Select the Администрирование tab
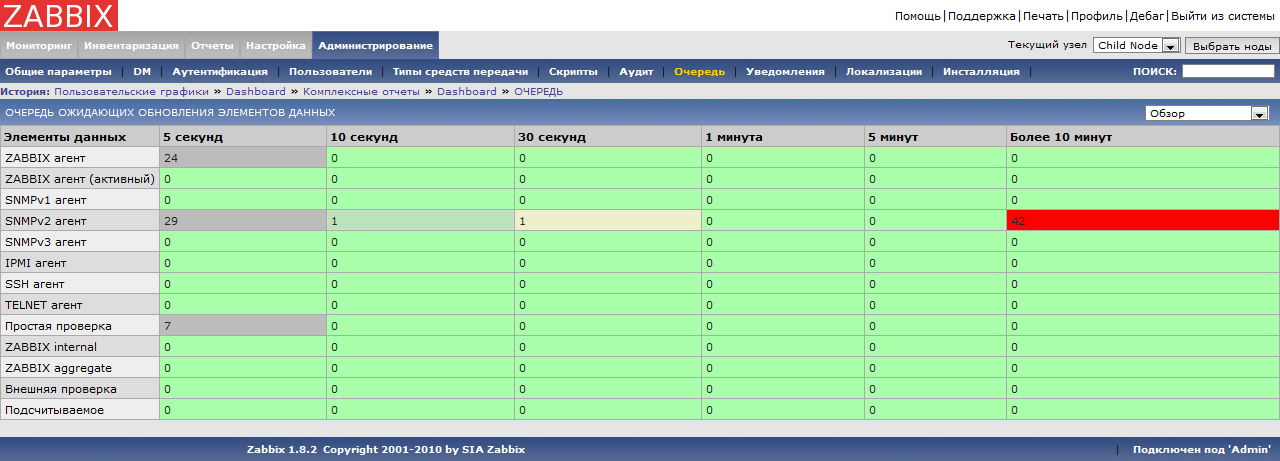 click(x=375, y=46)
